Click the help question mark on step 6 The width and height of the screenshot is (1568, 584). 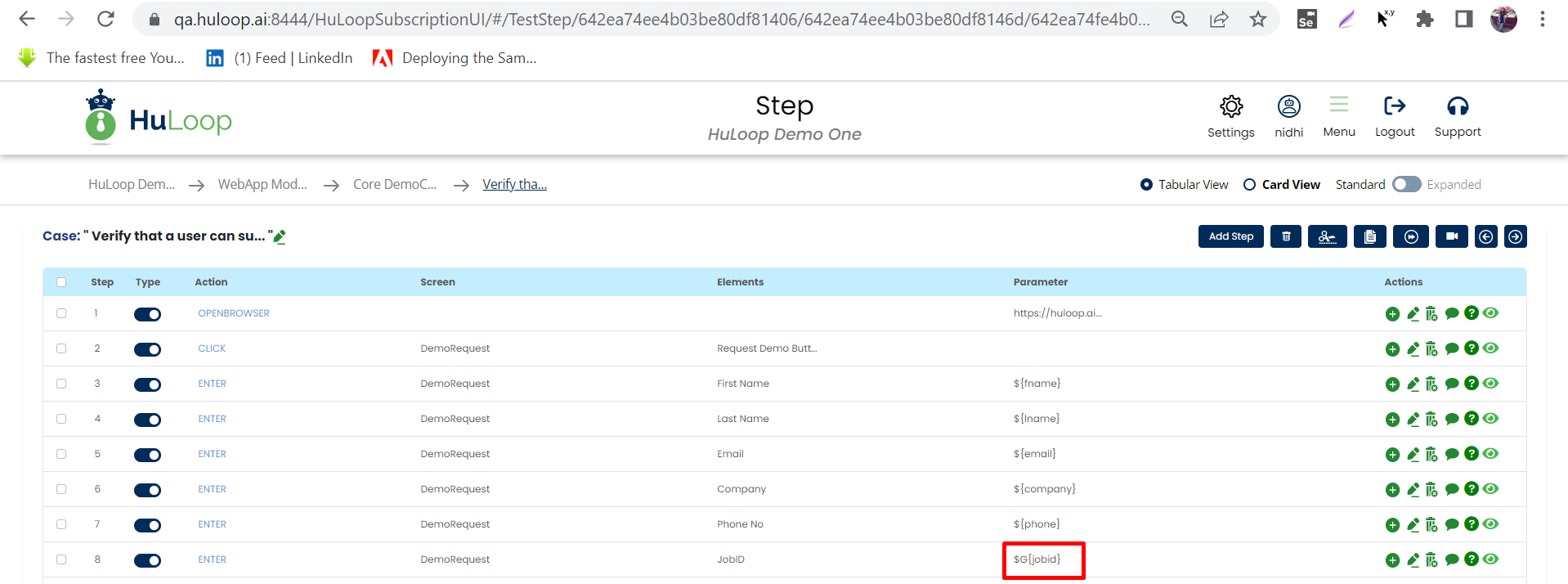click(x=1471, y=488)
